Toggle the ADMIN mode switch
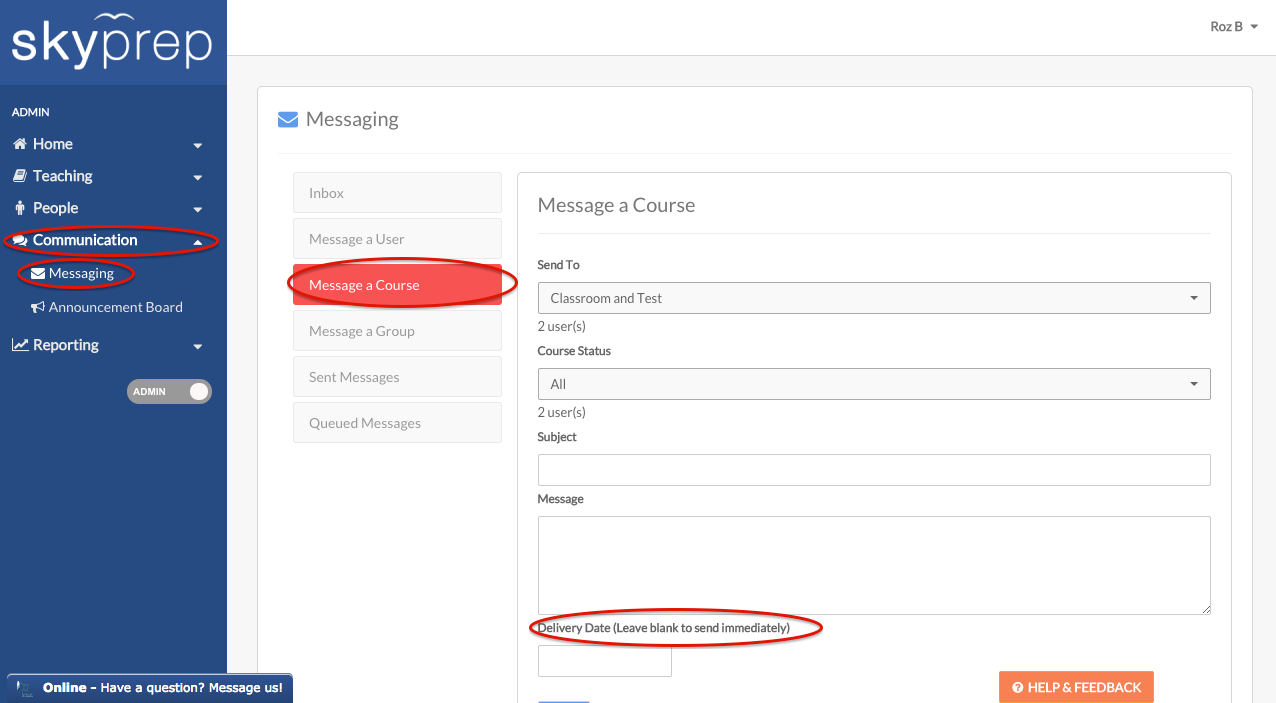This screenshot has height=703, width=1276. pyautogui.click(x=169, y=391)
